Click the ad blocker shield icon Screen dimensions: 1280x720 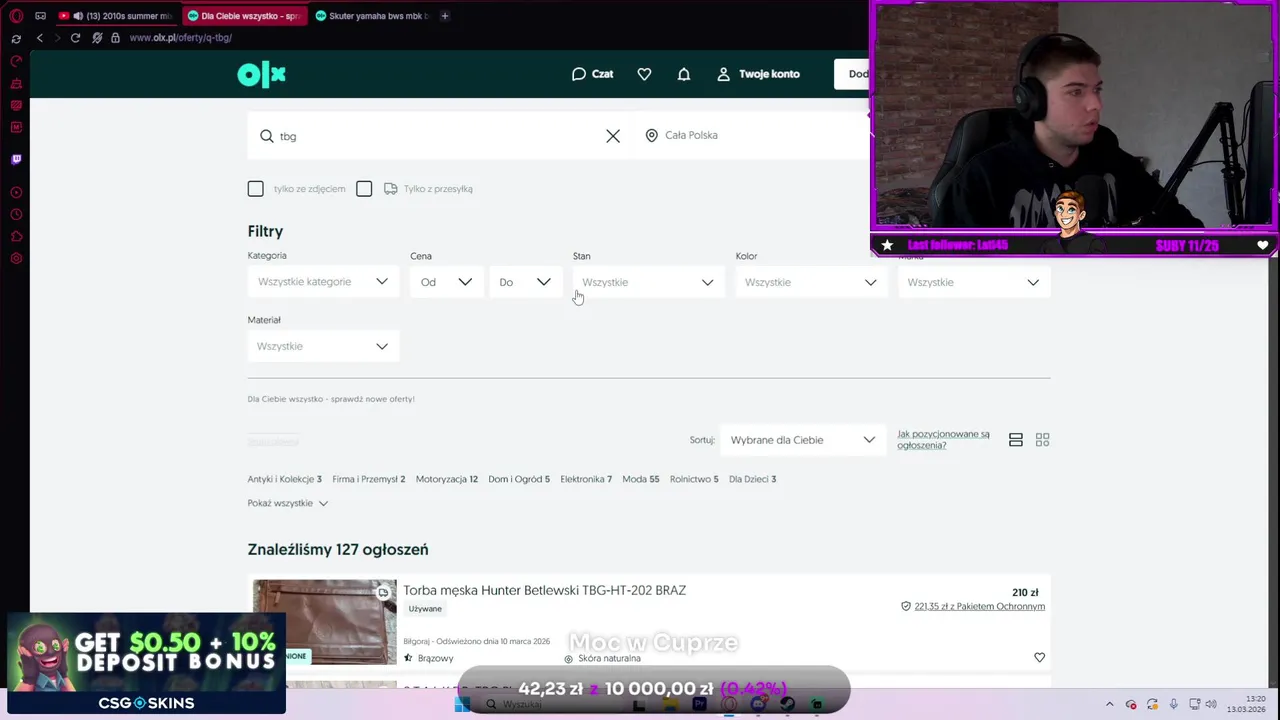97,38
